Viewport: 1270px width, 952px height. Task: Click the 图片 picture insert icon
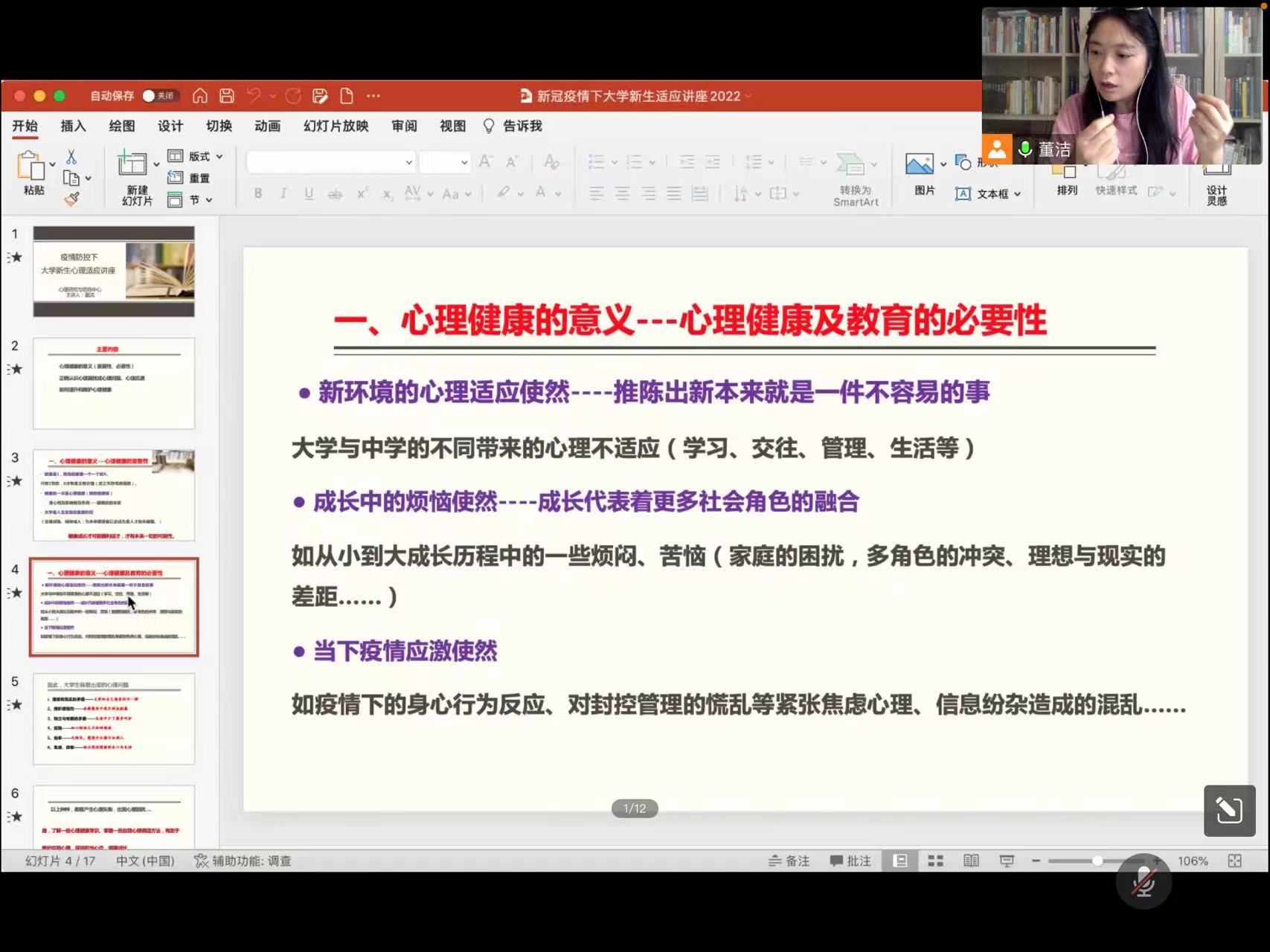pos(920,164)
